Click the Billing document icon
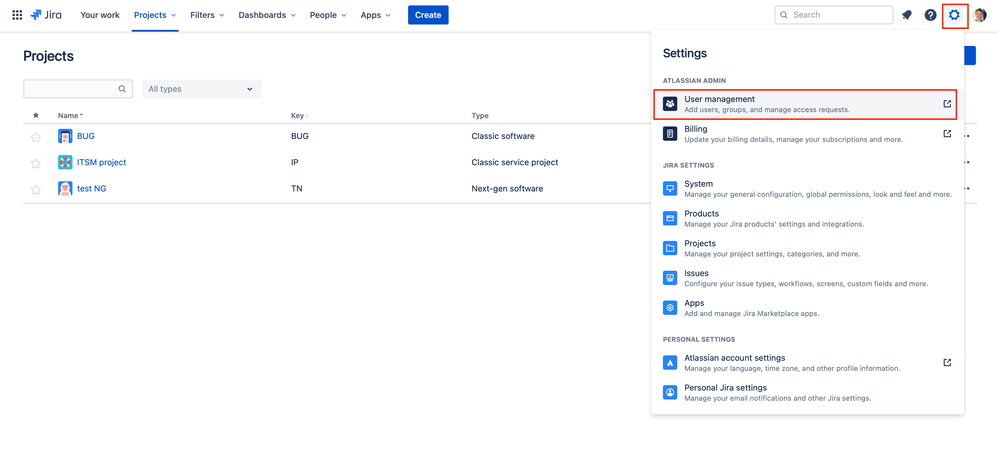Viewport: 998px width, 455px height. click(670, 134)
